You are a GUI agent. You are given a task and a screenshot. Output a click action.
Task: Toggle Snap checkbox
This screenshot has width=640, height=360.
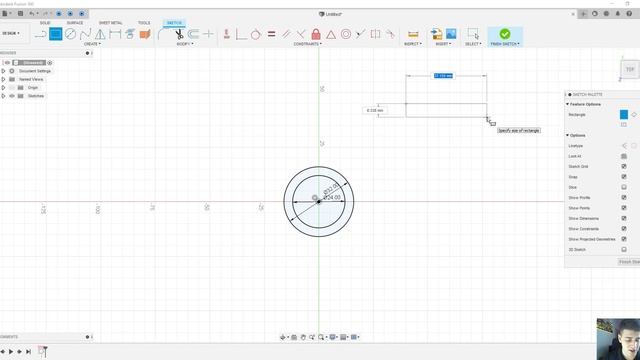tap(624, 177)
